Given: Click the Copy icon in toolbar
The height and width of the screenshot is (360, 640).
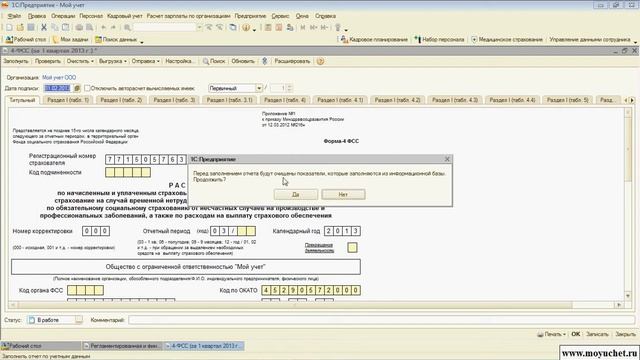Looking at the screenshot, I should [x=55, y=27].
